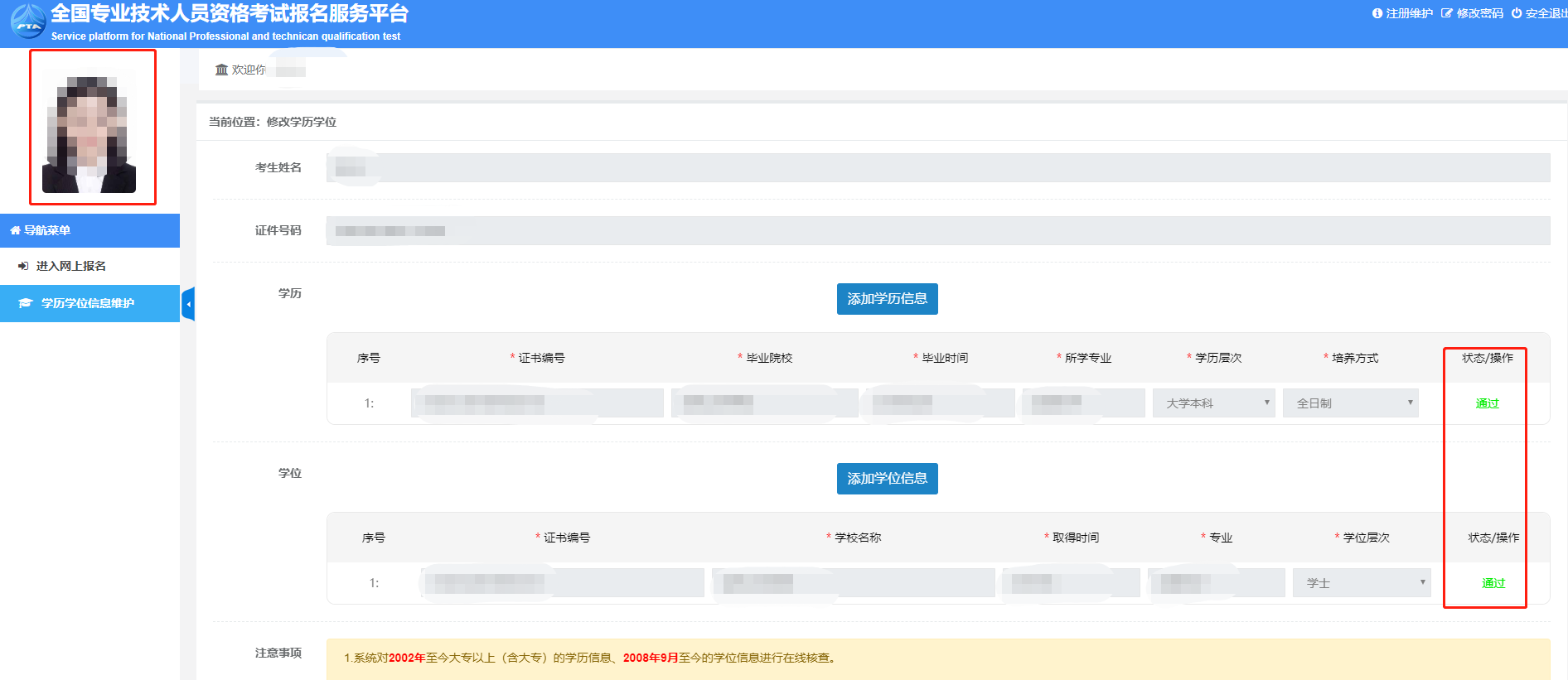Click the 考生姓名 input field

coord(937,168)
